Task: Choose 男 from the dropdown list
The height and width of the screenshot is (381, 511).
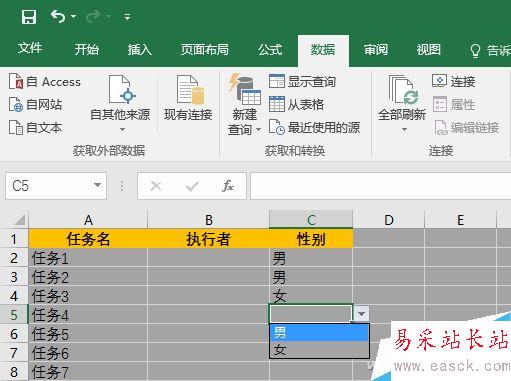Action: click(319, 332)
